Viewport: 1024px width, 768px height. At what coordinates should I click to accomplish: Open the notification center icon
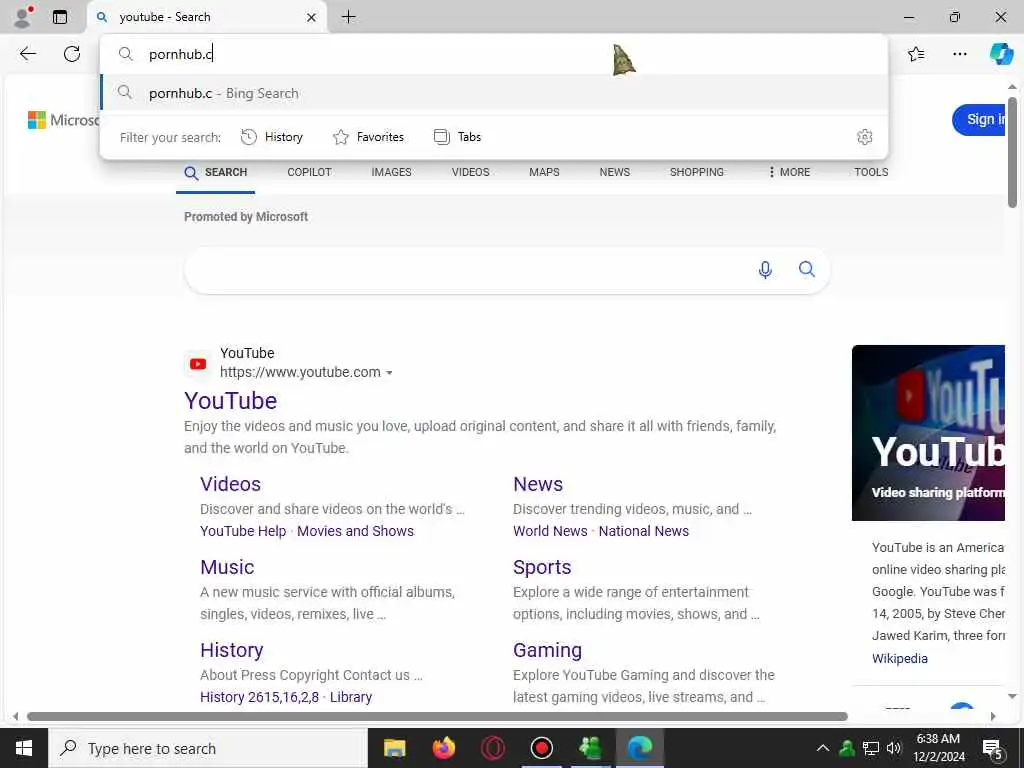(x=993, y=749)
